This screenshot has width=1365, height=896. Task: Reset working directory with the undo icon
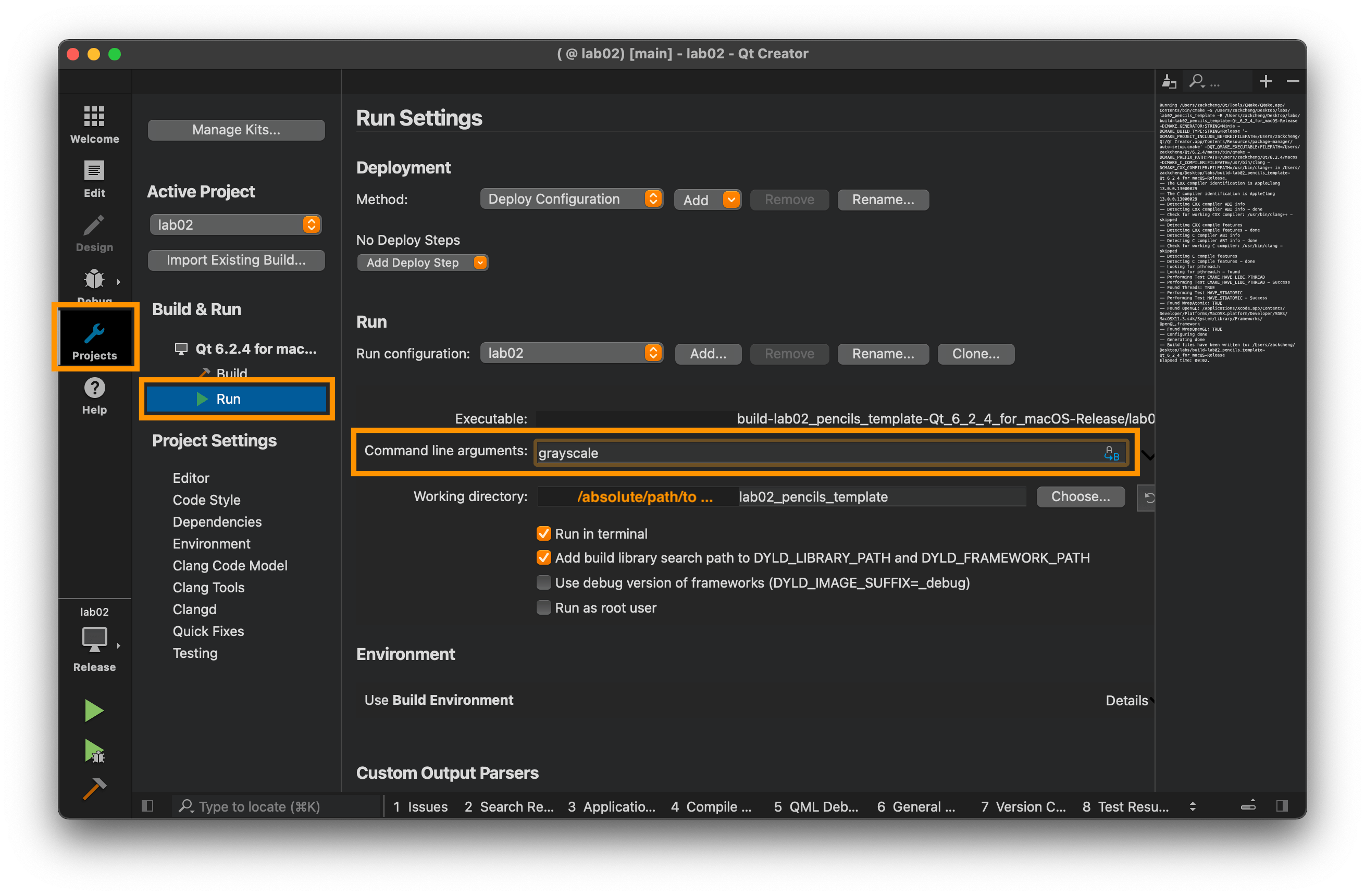1149,497
